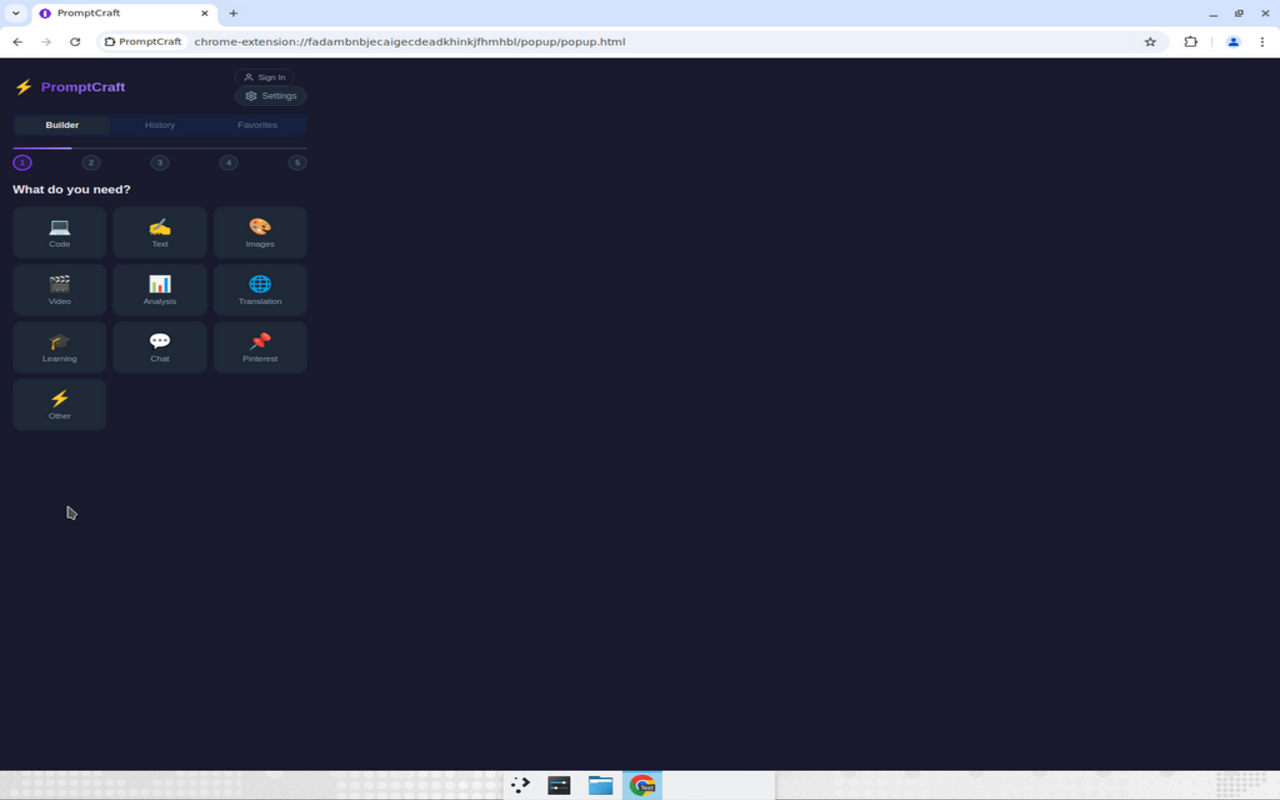Open the application launcher in taskbar
The width and height of the screenshot is (1280, 800).
tap(520, 785)
